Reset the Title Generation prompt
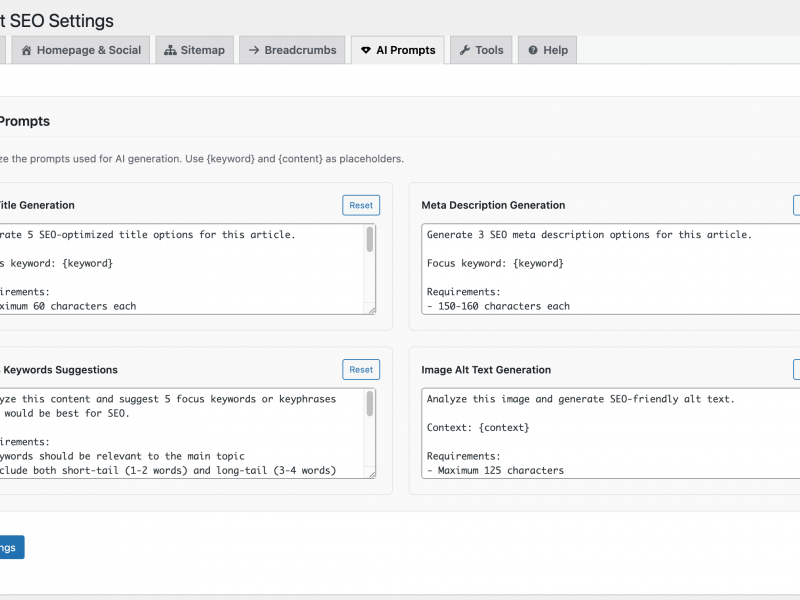The image size is (800, 600). tap(360, 204)
